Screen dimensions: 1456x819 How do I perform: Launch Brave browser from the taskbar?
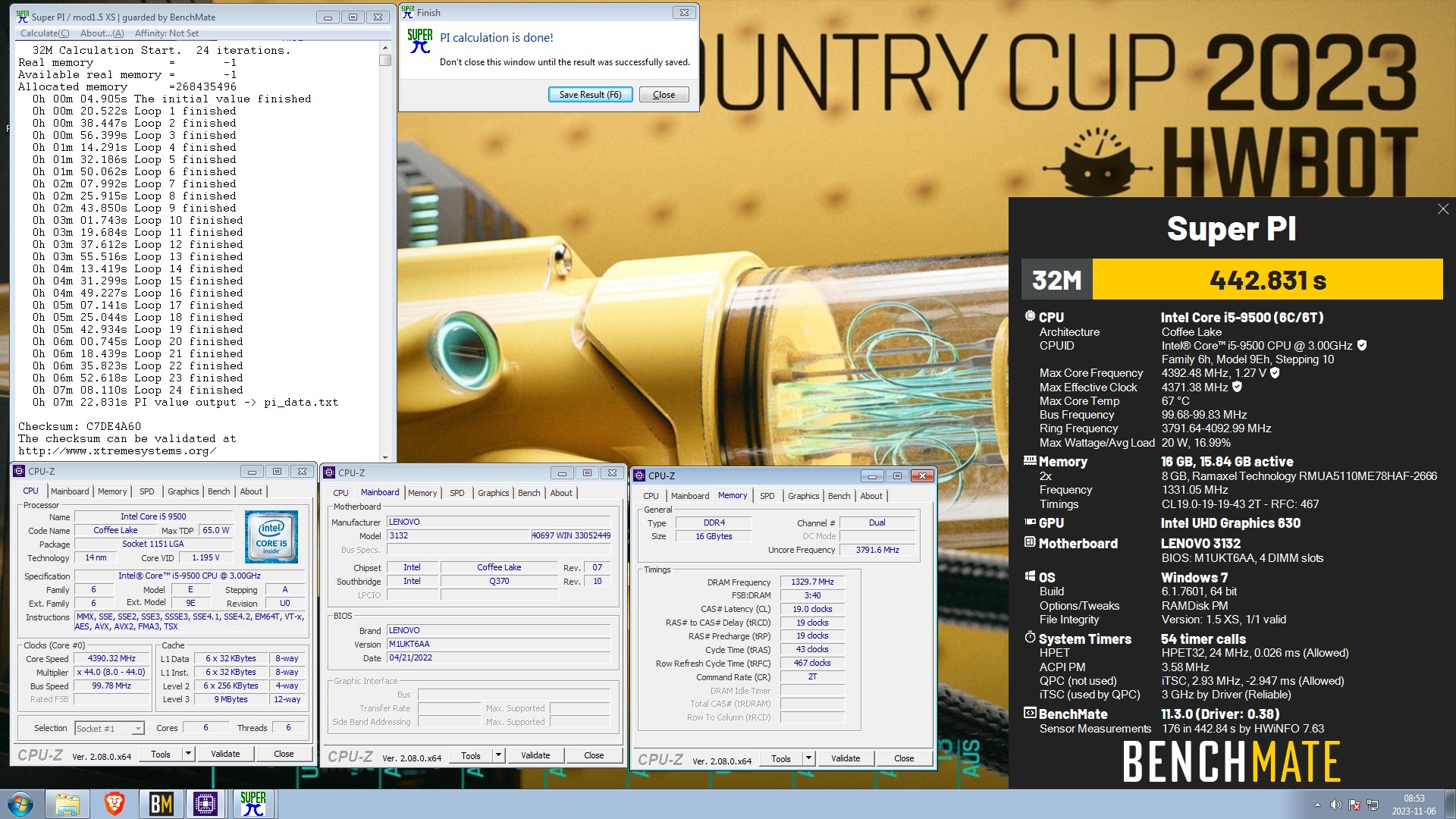click(115, 804)
